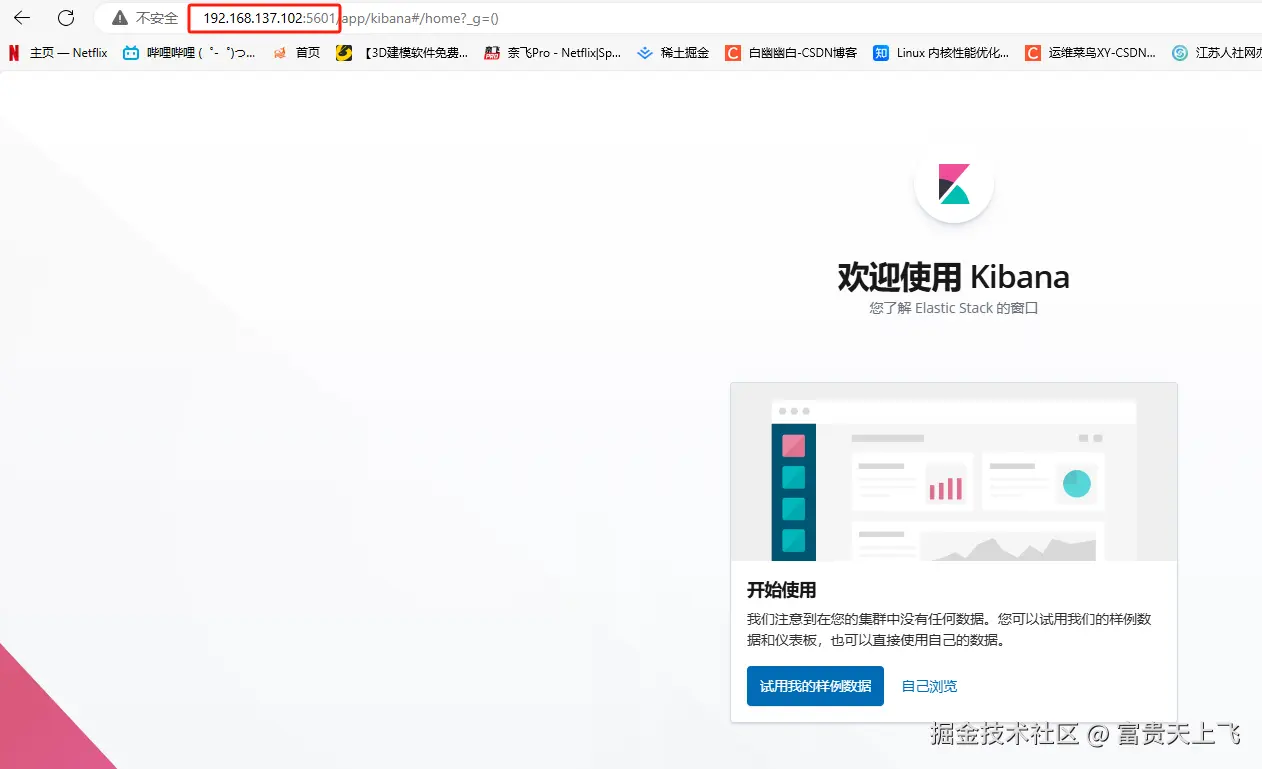Click the dashboard illustration in welcome card
The image size is (1262, 769).
[954, 472]
